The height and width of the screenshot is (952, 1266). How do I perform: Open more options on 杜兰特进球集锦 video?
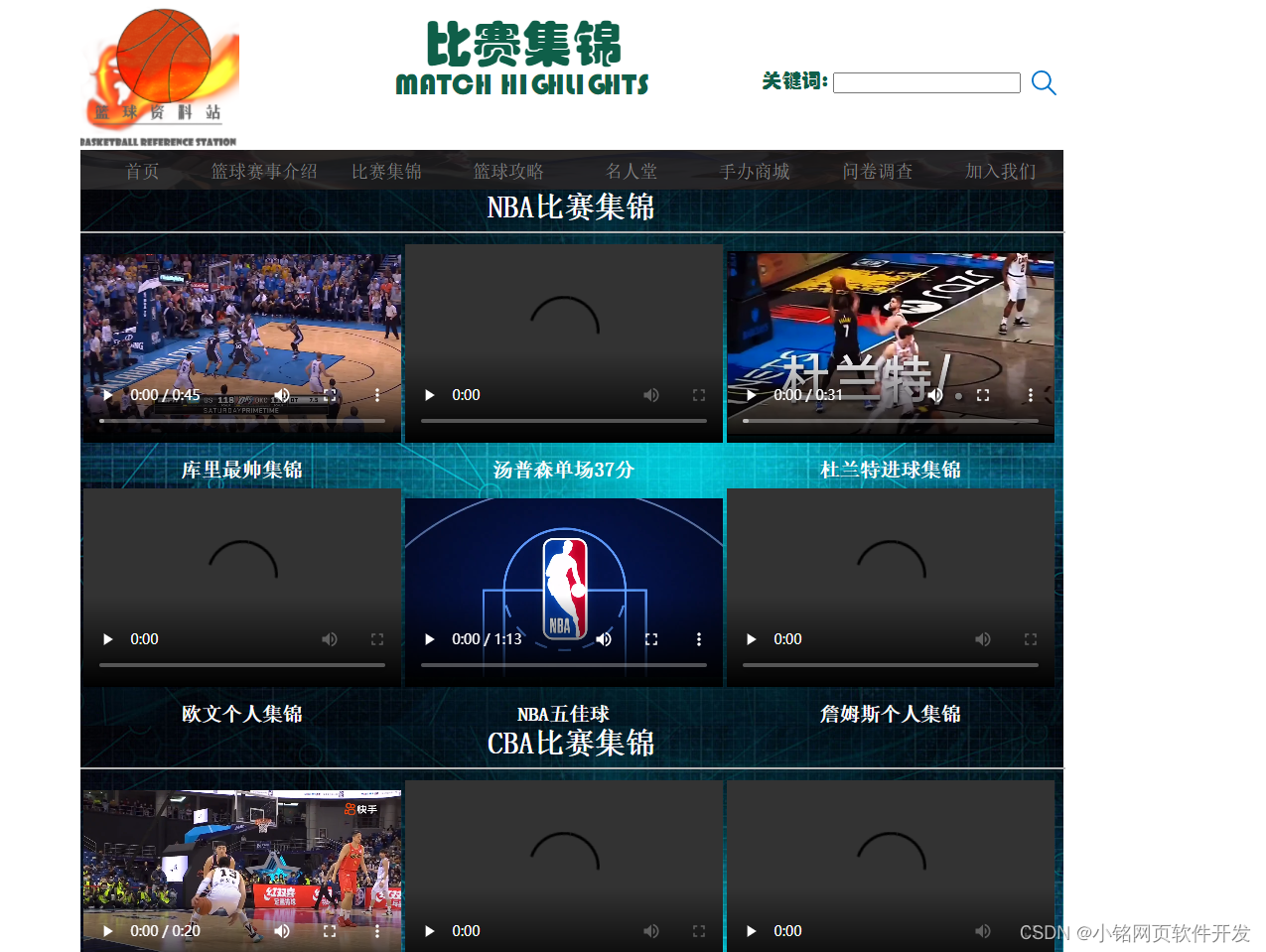click(1031, 395)
